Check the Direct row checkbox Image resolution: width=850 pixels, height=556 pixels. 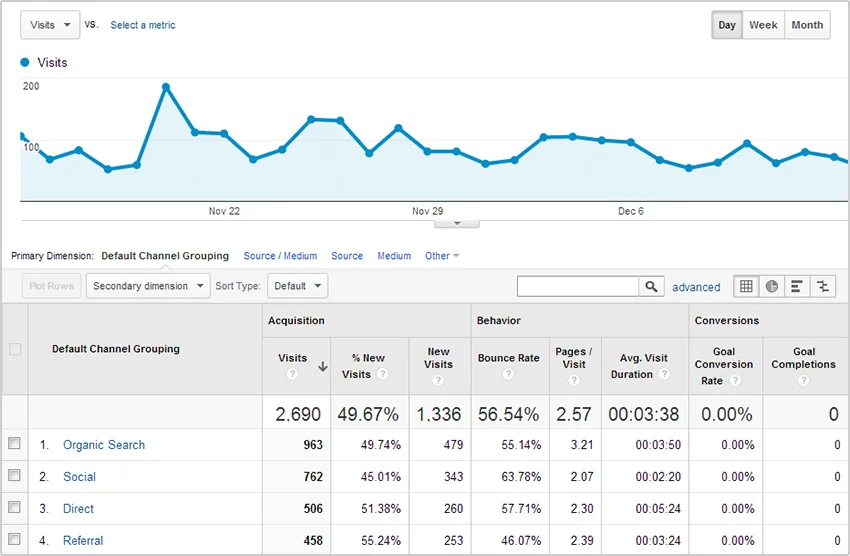coord(15,507)
